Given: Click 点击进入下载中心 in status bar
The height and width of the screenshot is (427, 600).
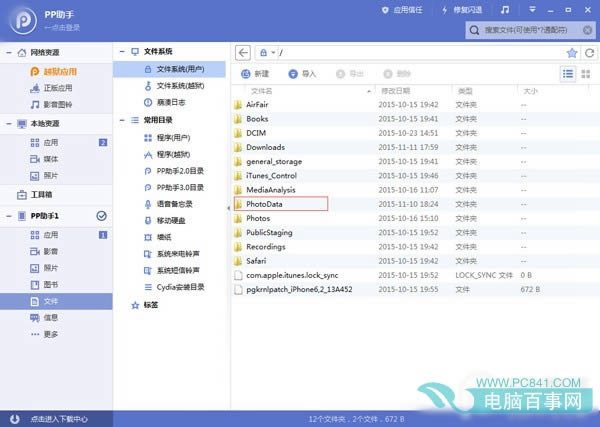Looking at the screenshot, I should pyautogui.click(x=59, y=419).
